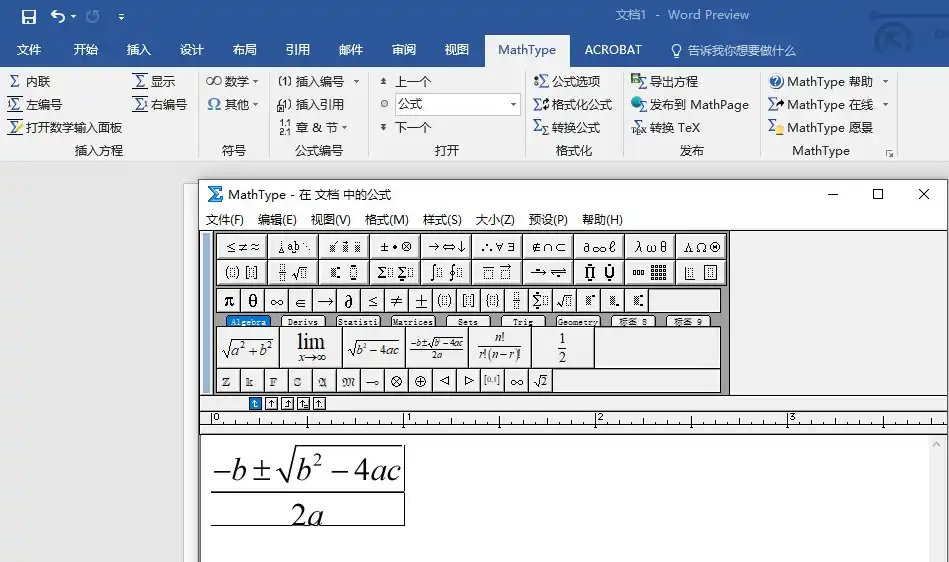Open uppercase Greek palette ΛΩ

pyautogui.click(x=701, y=246)
